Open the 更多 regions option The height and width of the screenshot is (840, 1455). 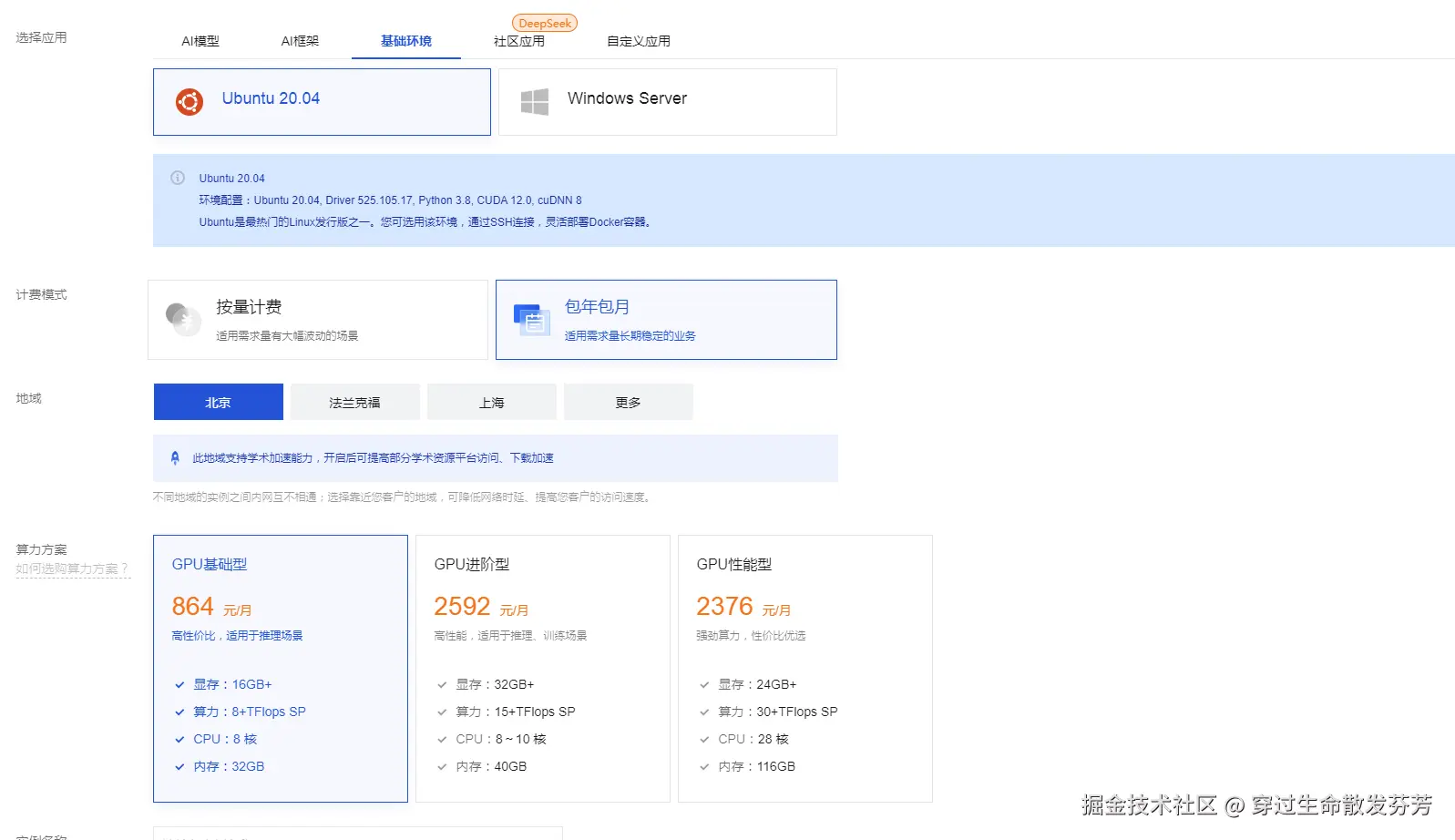click(629, 402)
